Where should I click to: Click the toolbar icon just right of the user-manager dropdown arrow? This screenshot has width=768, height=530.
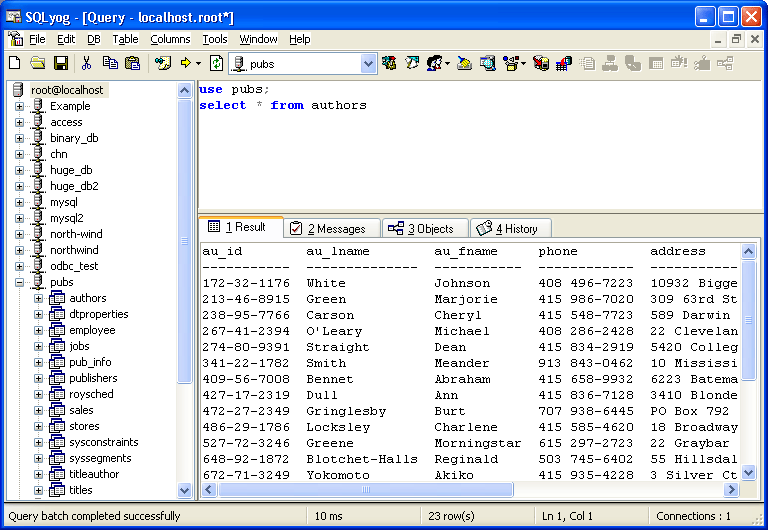point(464,63)
